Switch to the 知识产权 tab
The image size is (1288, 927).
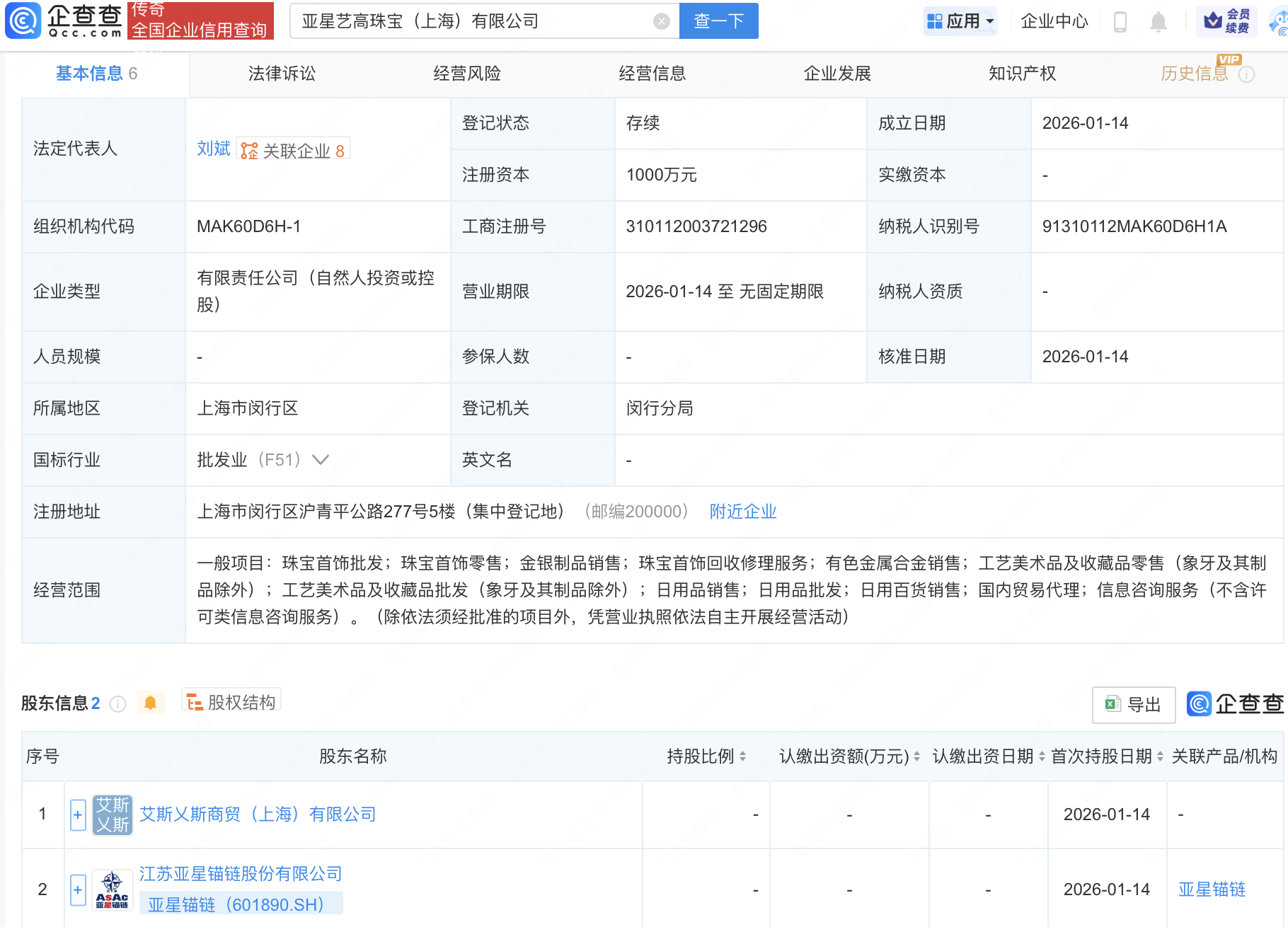(x=1022, y=74)
